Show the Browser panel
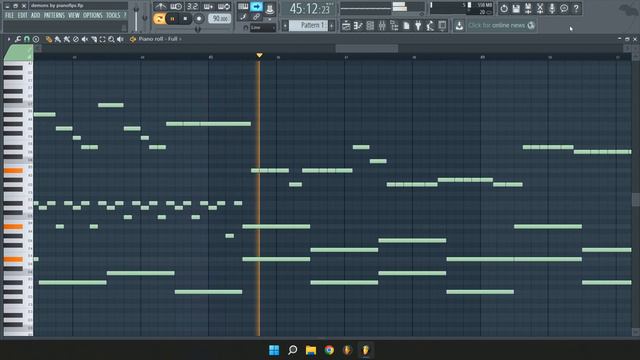640x360 pixels. tap(394, 26)
